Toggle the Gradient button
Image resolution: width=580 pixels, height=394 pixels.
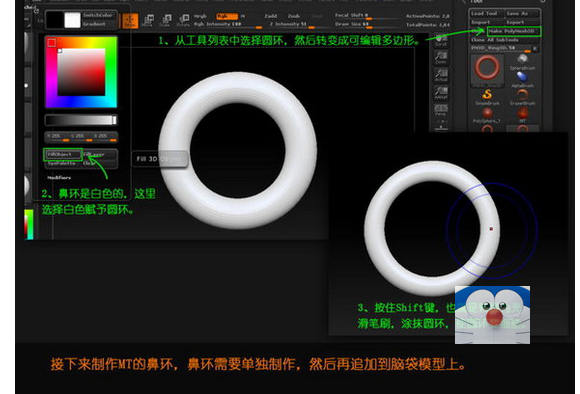[x=98, y=24]
